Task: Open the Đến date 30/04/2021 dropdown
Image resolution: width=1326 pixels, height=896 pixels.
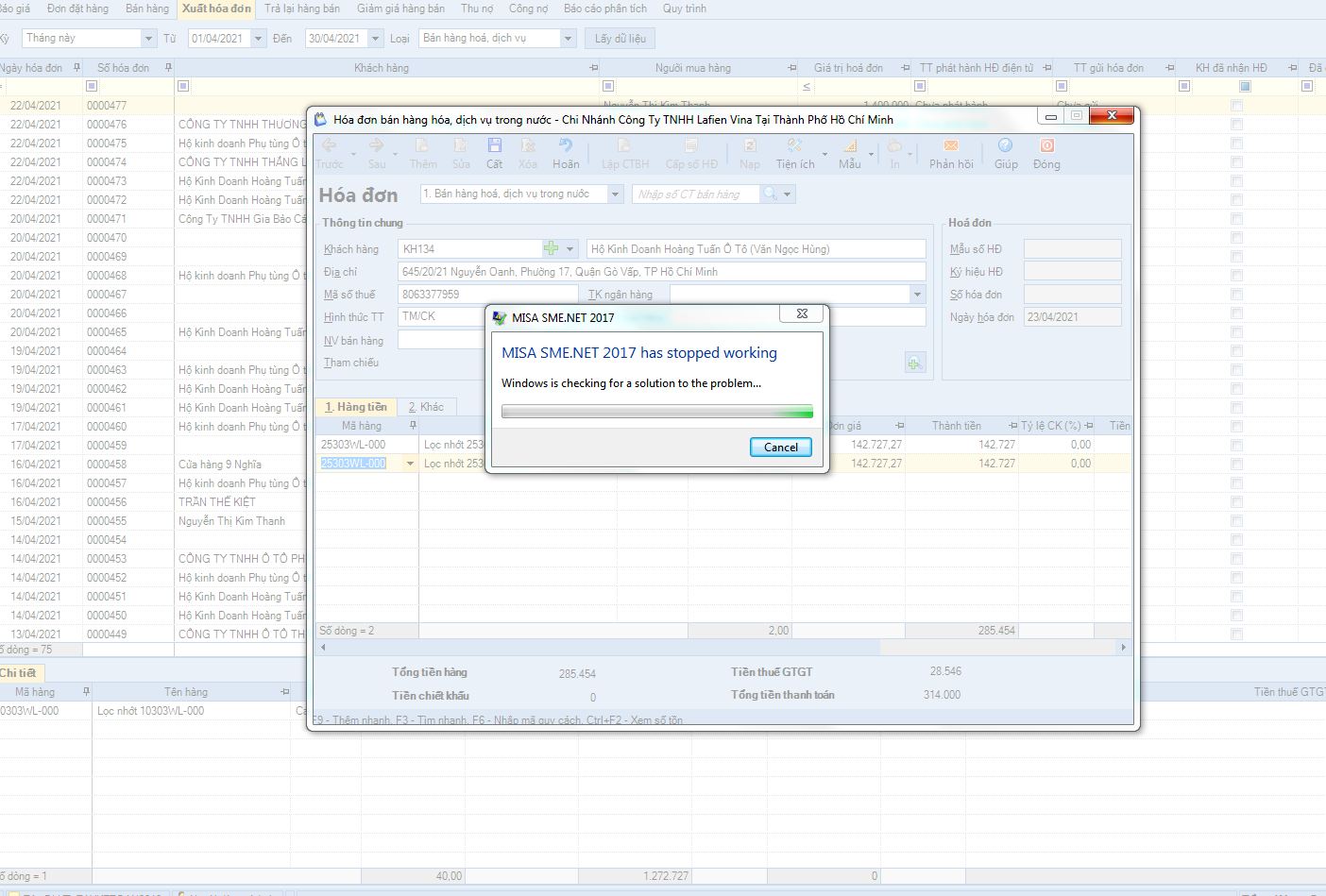Action: pos(375,39)
